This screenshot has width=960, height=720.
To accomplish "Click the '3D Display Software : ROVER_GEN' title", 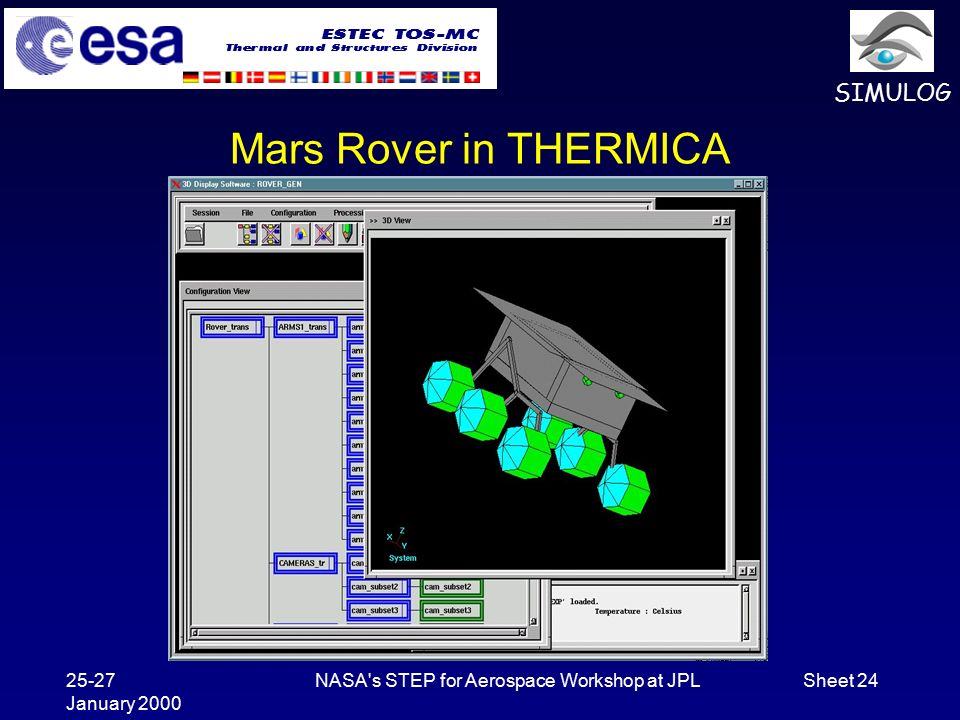I will pyautogui.click(x=242, y=184).
